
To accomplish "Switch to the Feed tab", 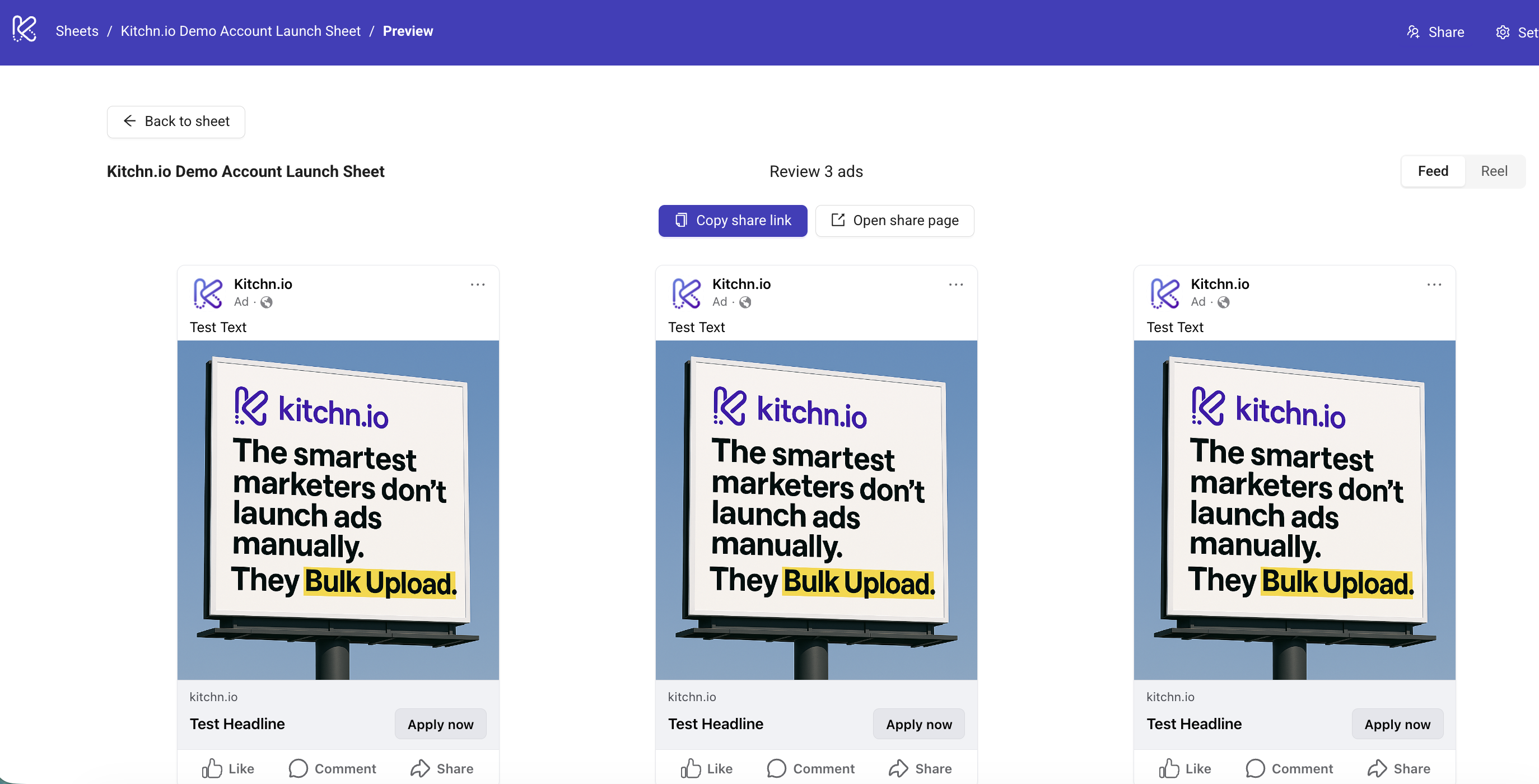I will [1433, 171].
